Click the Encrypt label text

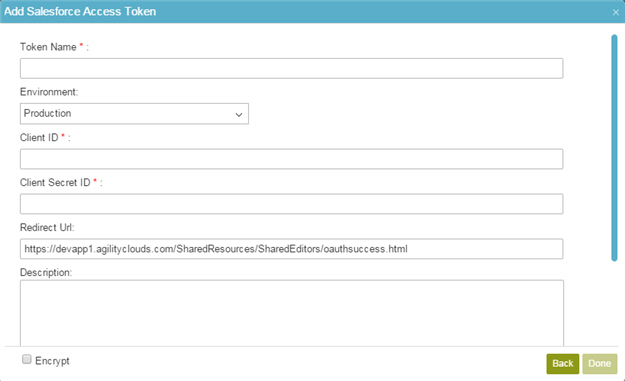tap(52, 361)
